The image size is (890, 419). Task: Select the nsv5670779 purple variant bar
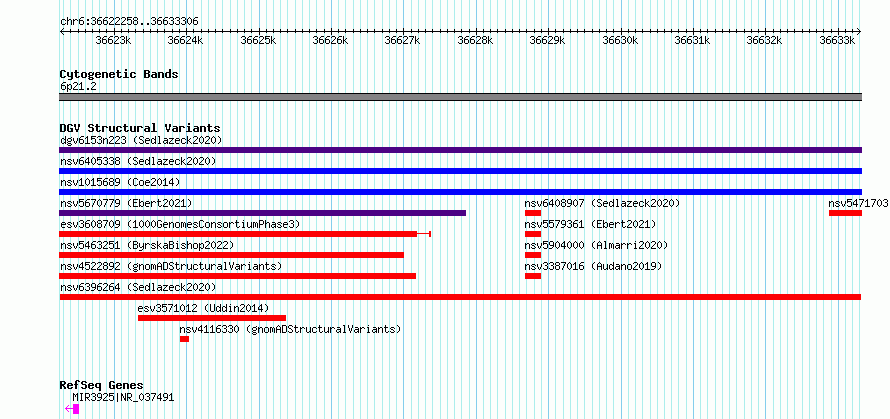coord(263,213)
